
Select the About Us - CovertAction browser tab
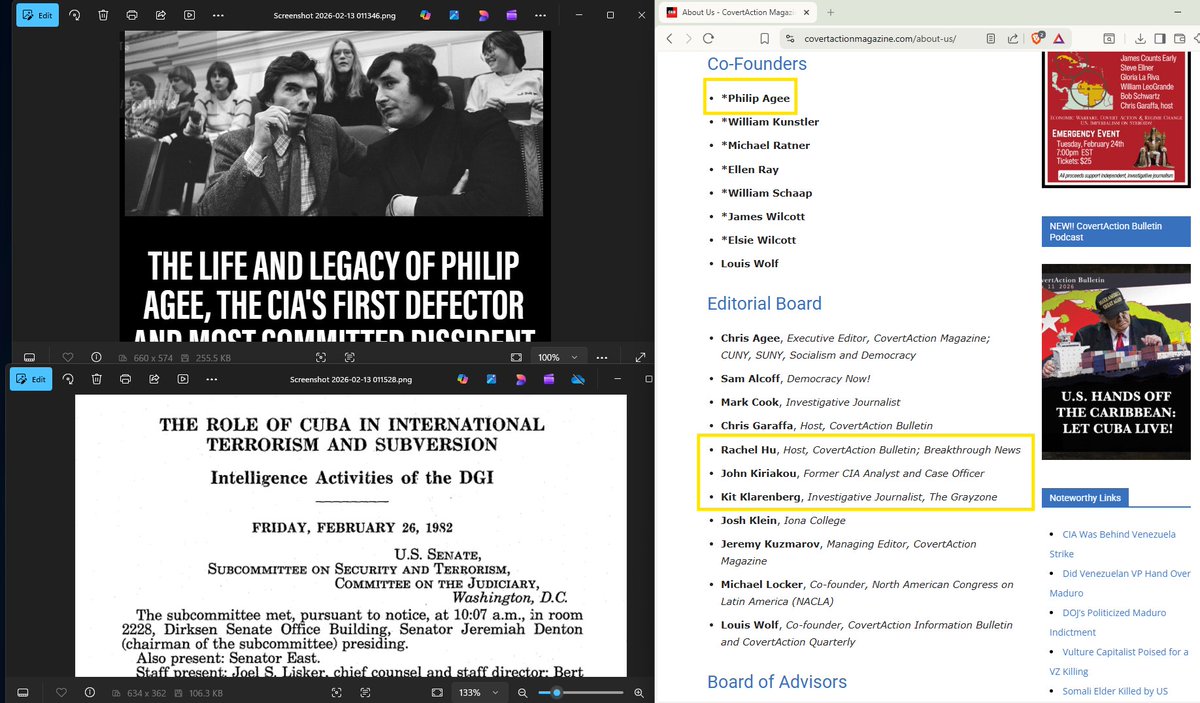(737, 12)
